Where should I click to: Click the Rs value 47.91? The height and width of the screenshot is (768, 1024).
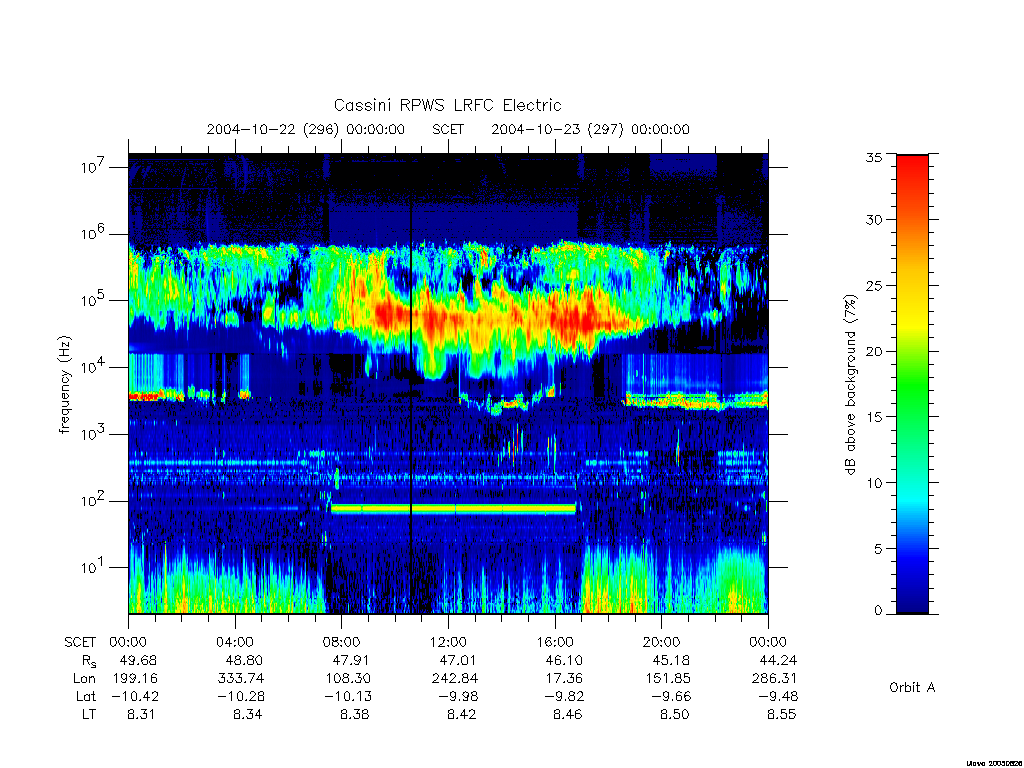(x=351, y=660)
